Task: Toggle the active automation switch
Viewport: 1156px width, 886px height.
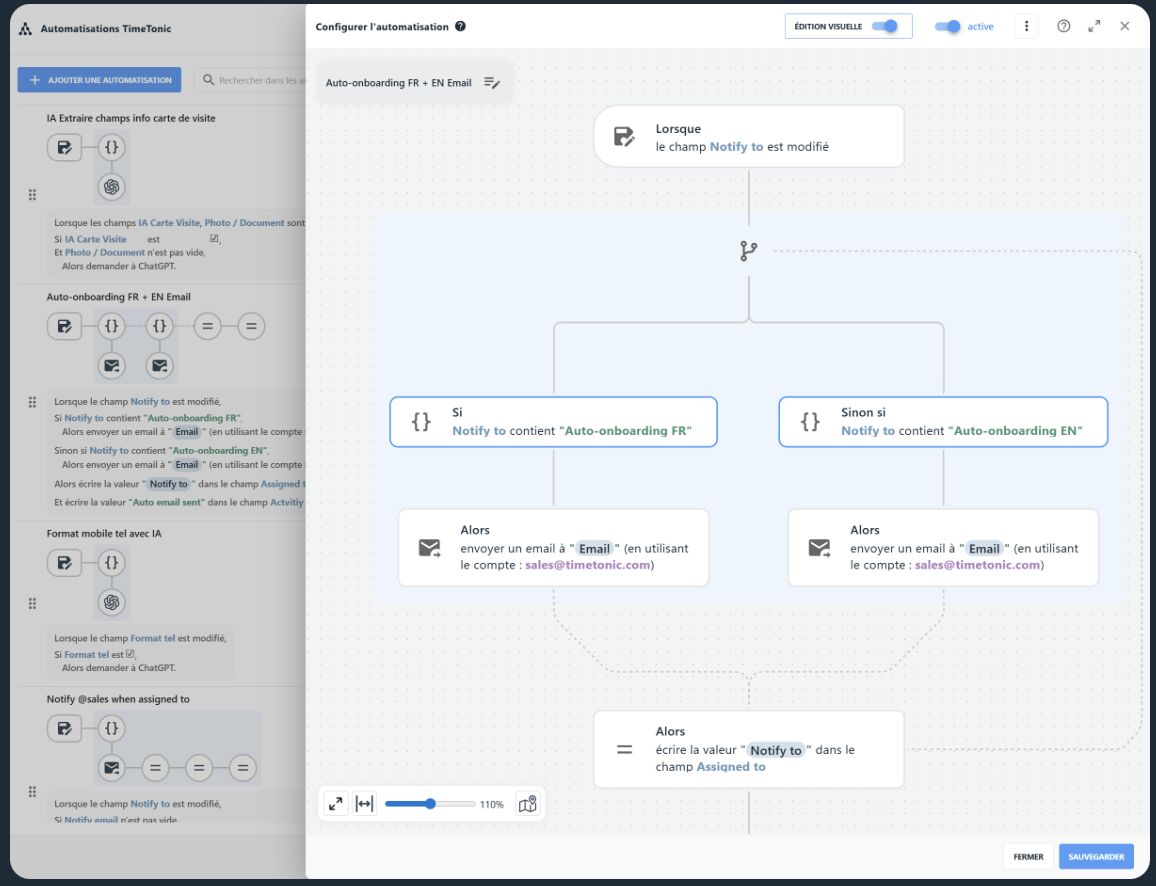Action: (948, 26)
